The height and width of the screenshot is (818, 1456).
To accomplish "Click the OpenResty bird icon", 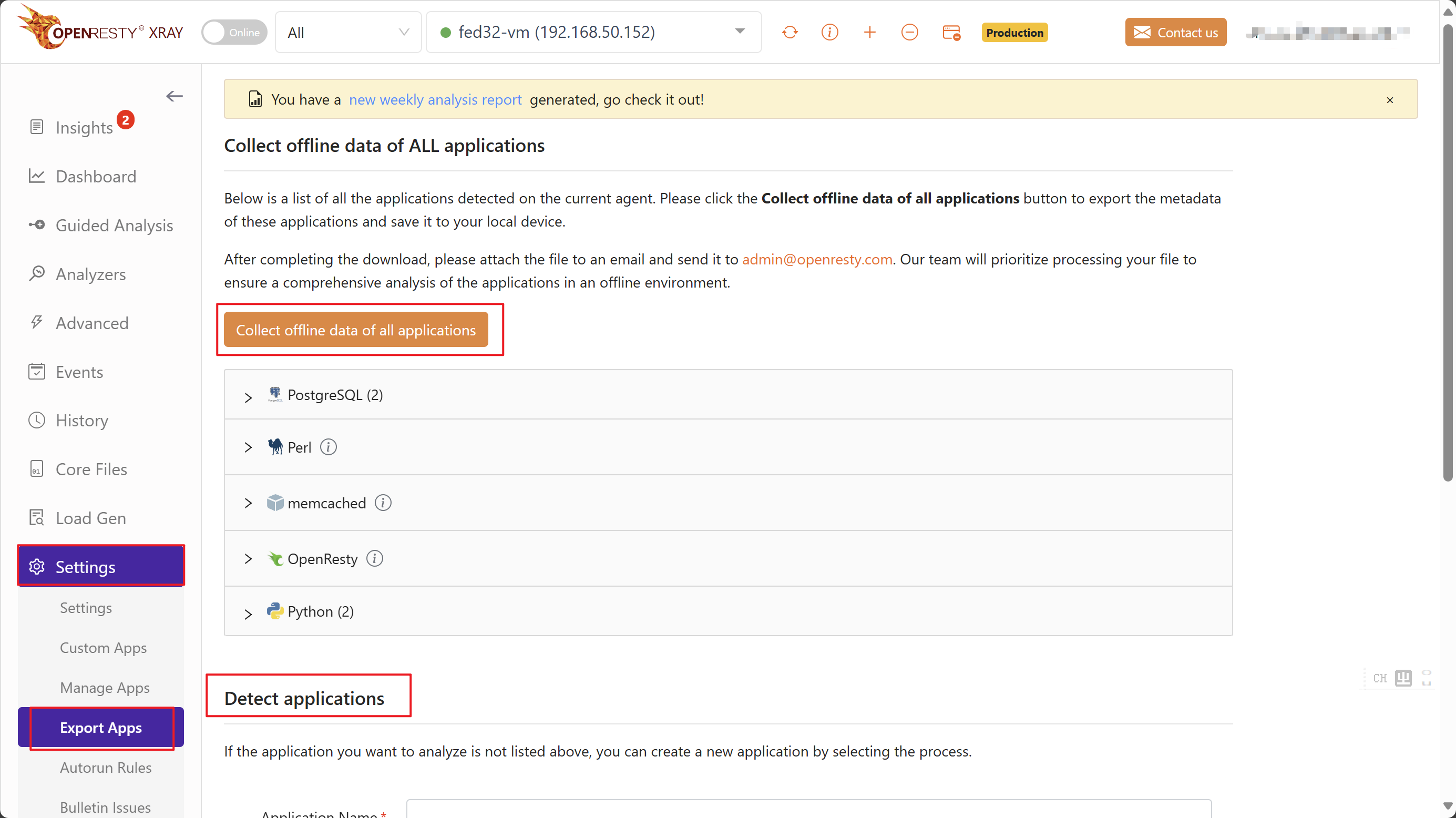I will click(x=275, y=558).
